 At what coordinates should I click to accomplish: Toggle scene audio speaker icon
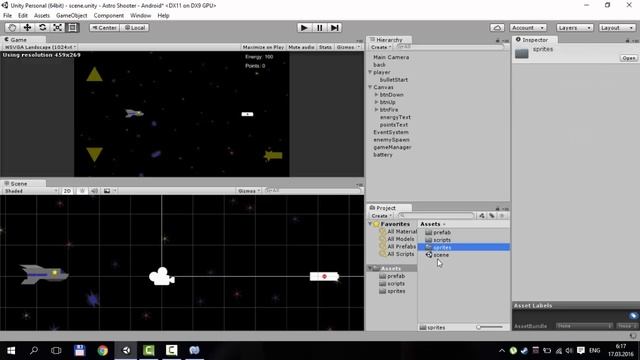94,191
